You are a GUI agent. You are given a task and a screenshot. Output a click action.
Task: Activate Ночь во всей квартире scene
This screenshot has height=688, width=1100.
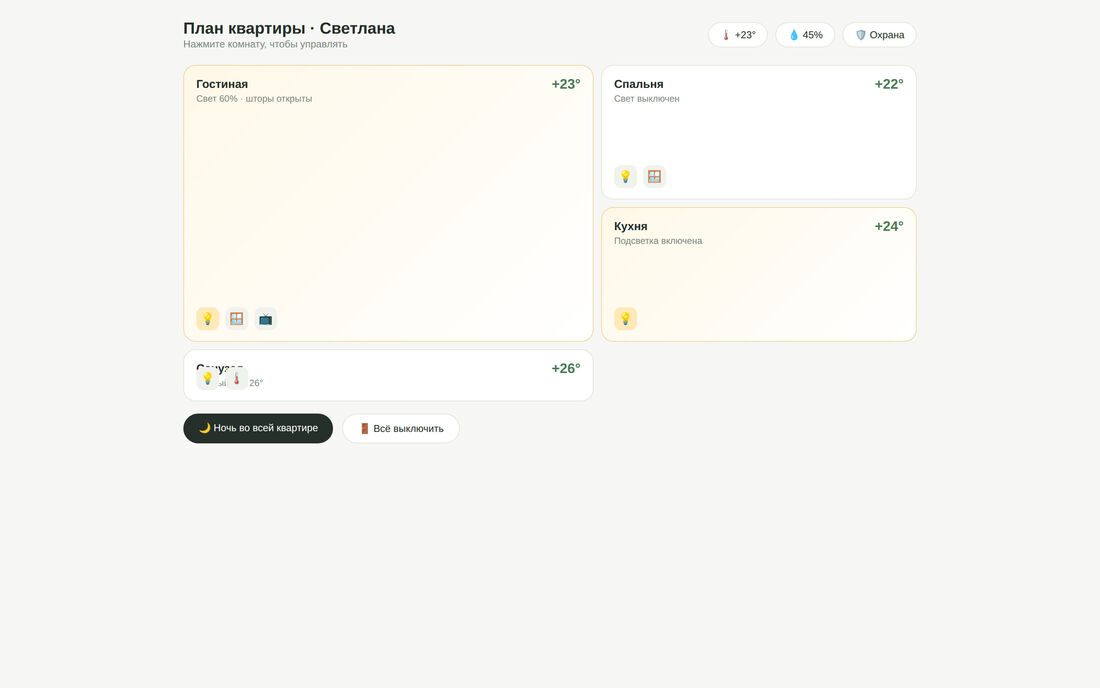click(x=258, y=429)
